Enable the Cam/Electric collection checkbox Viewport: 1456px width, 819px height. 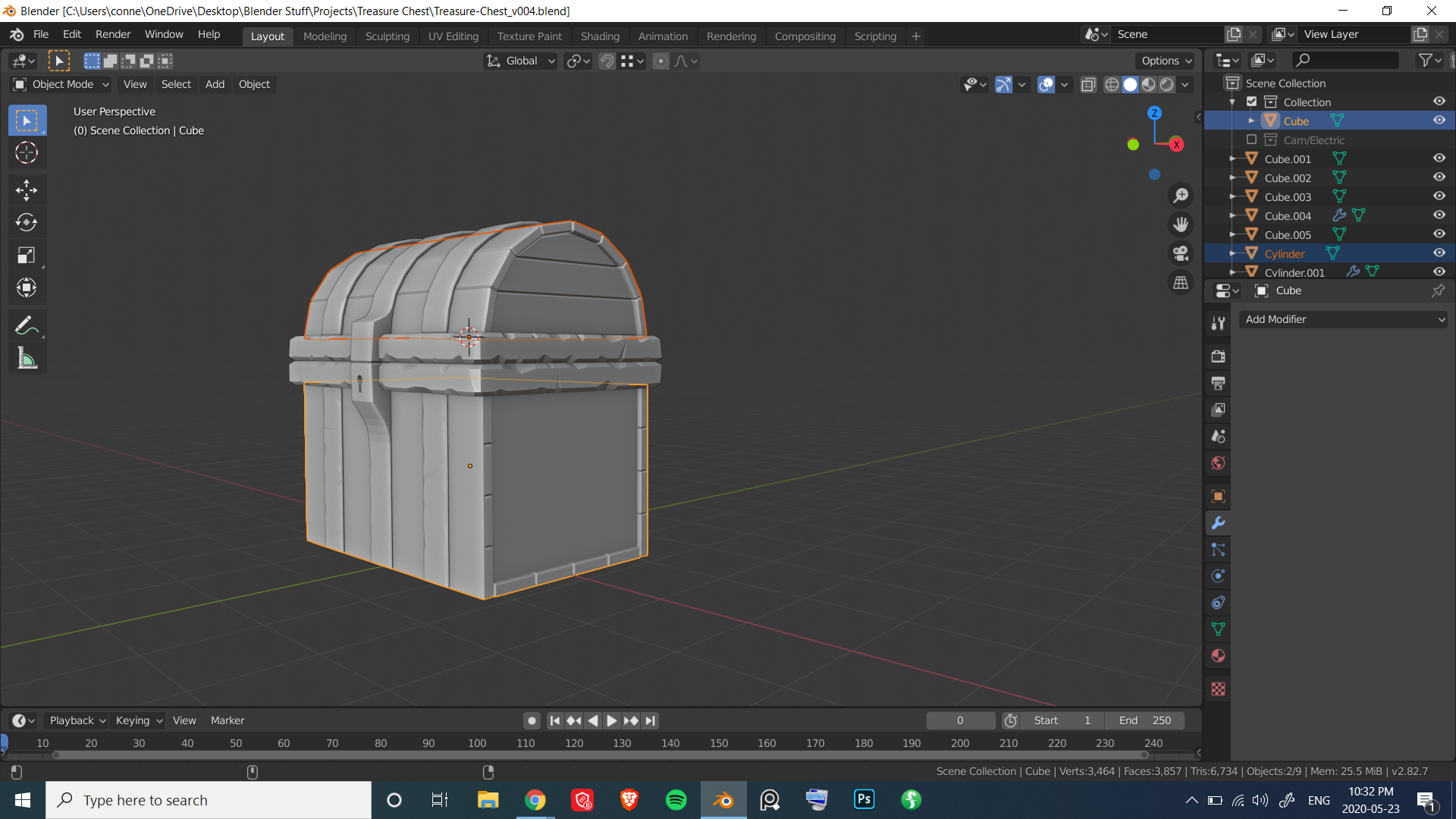[1251, 140]
